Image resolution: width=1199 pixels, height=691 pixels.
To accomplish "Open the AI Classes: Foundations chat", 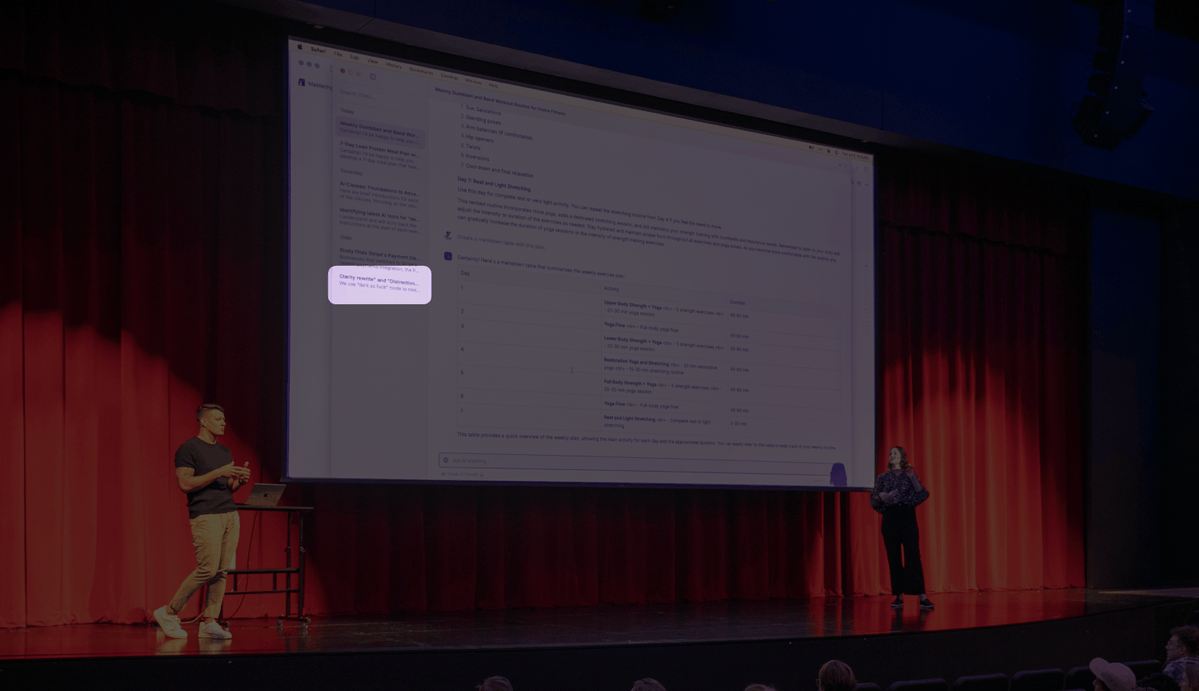I will [380, 194].
